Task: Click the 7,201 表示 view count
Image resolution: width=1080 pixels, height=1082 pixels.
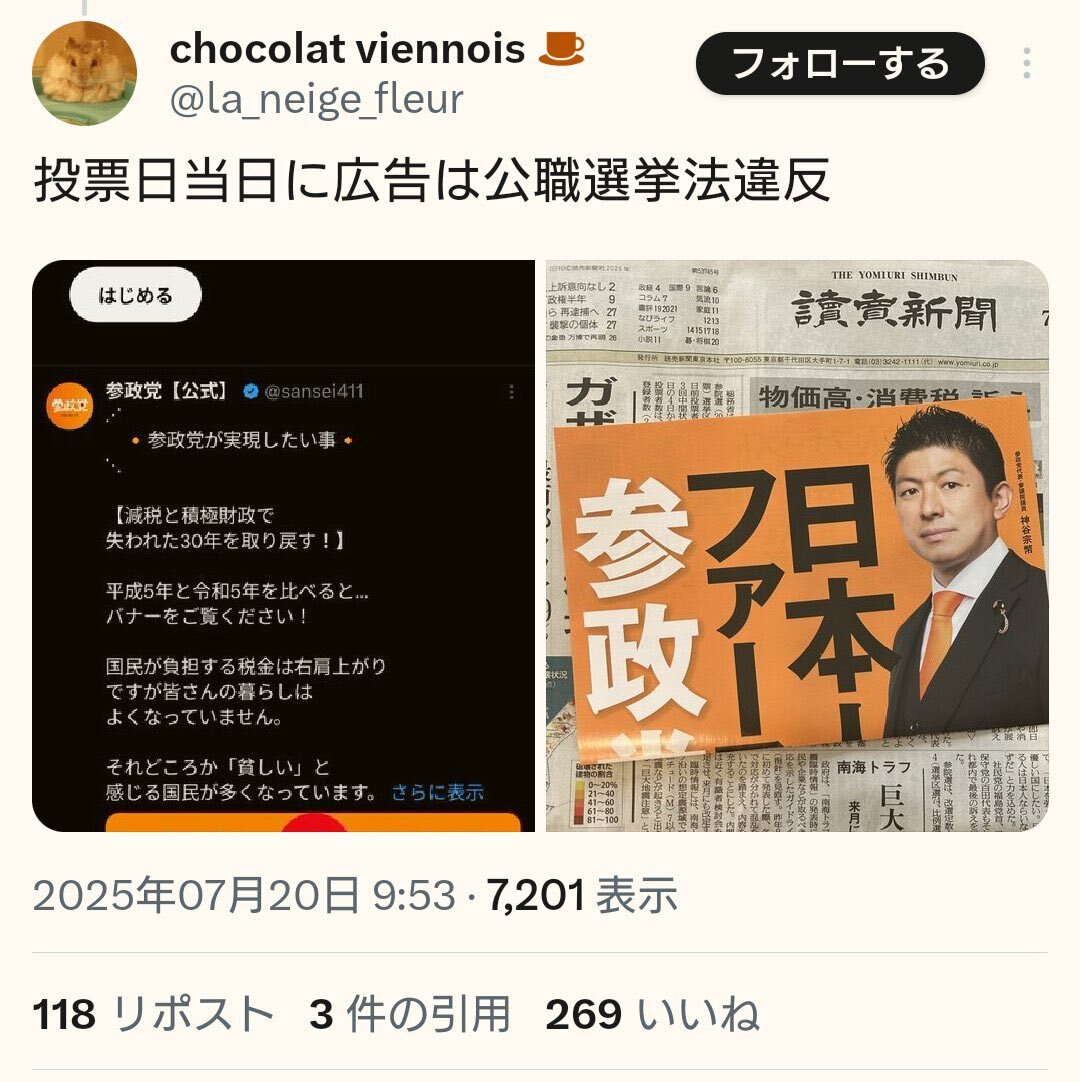Action: point(582,895)
